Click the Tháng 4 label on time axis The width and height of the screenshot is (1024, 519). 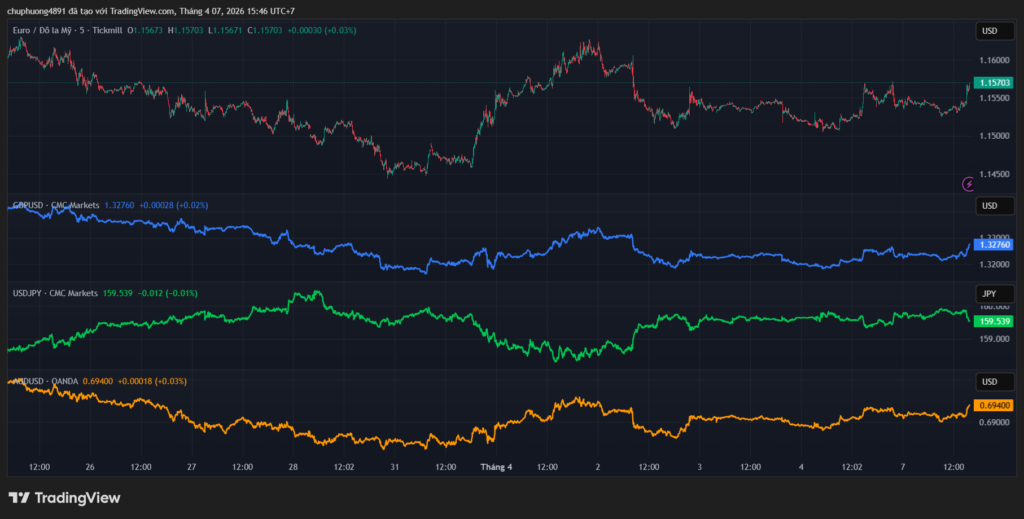(x=496, y=467)
